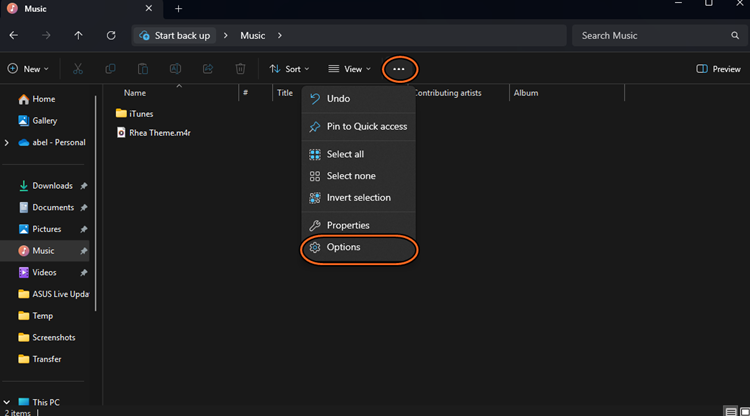Open the See more three-dots button
The image size is (750, 416).
(399, 69)
